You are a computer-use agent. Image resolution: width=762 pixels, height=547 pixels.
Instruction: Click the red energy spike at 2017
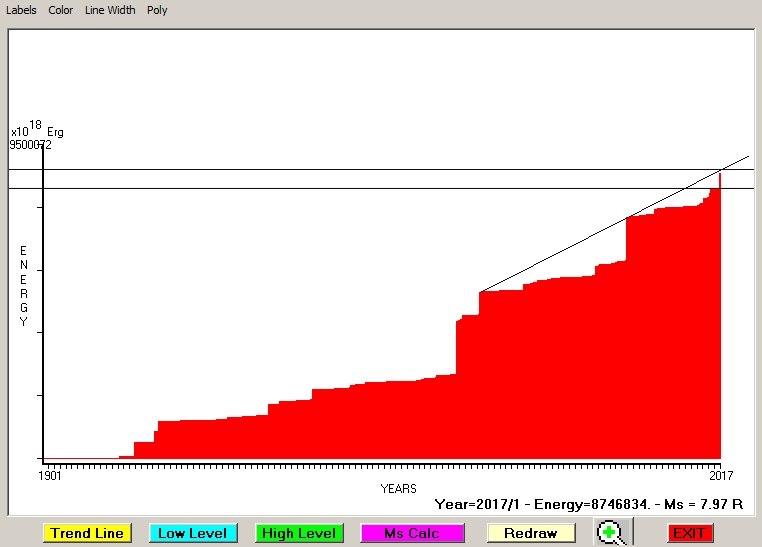point(719,182)
